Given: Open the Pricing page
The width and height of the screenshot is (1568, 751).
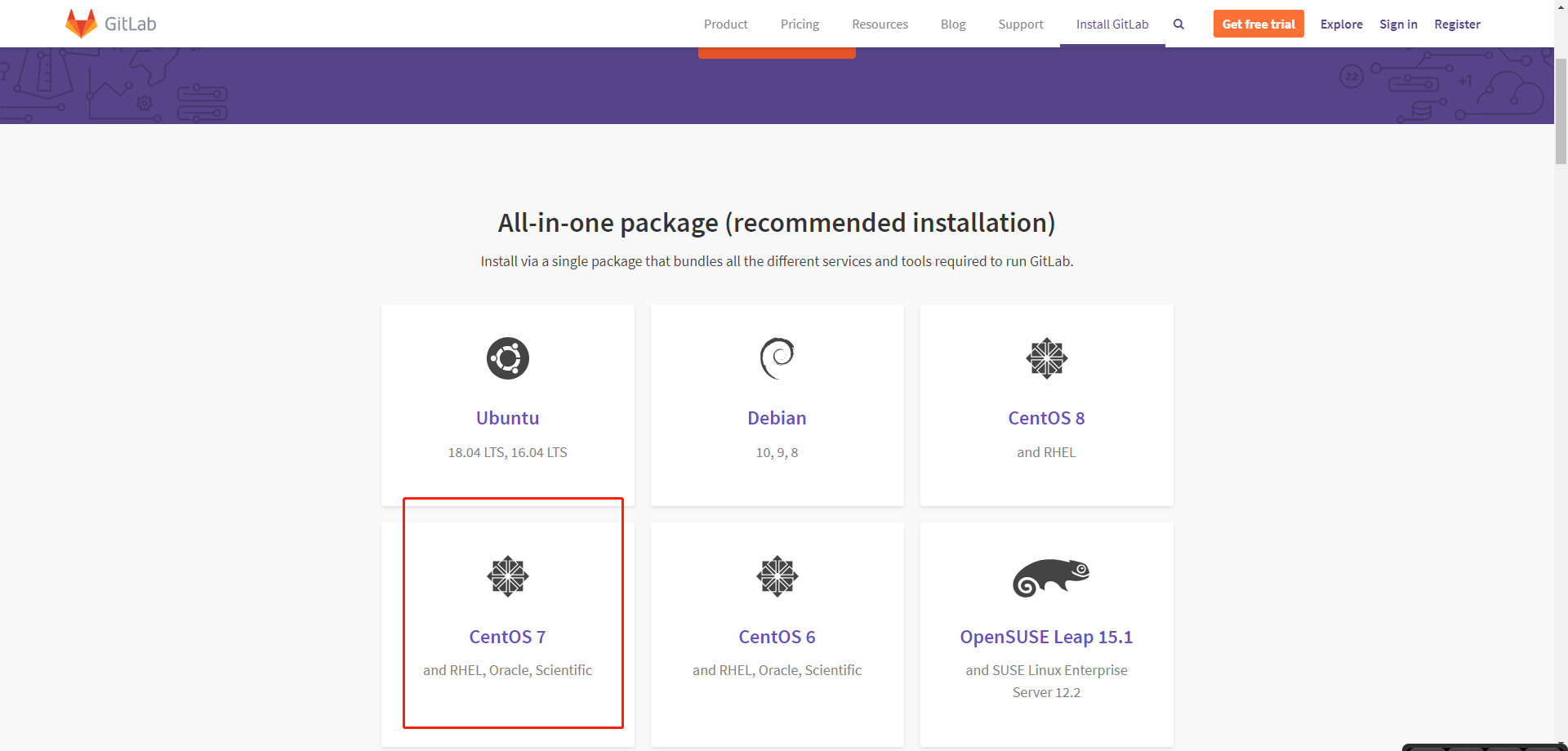Looking at the screenshot, I should tap(800, 24).
